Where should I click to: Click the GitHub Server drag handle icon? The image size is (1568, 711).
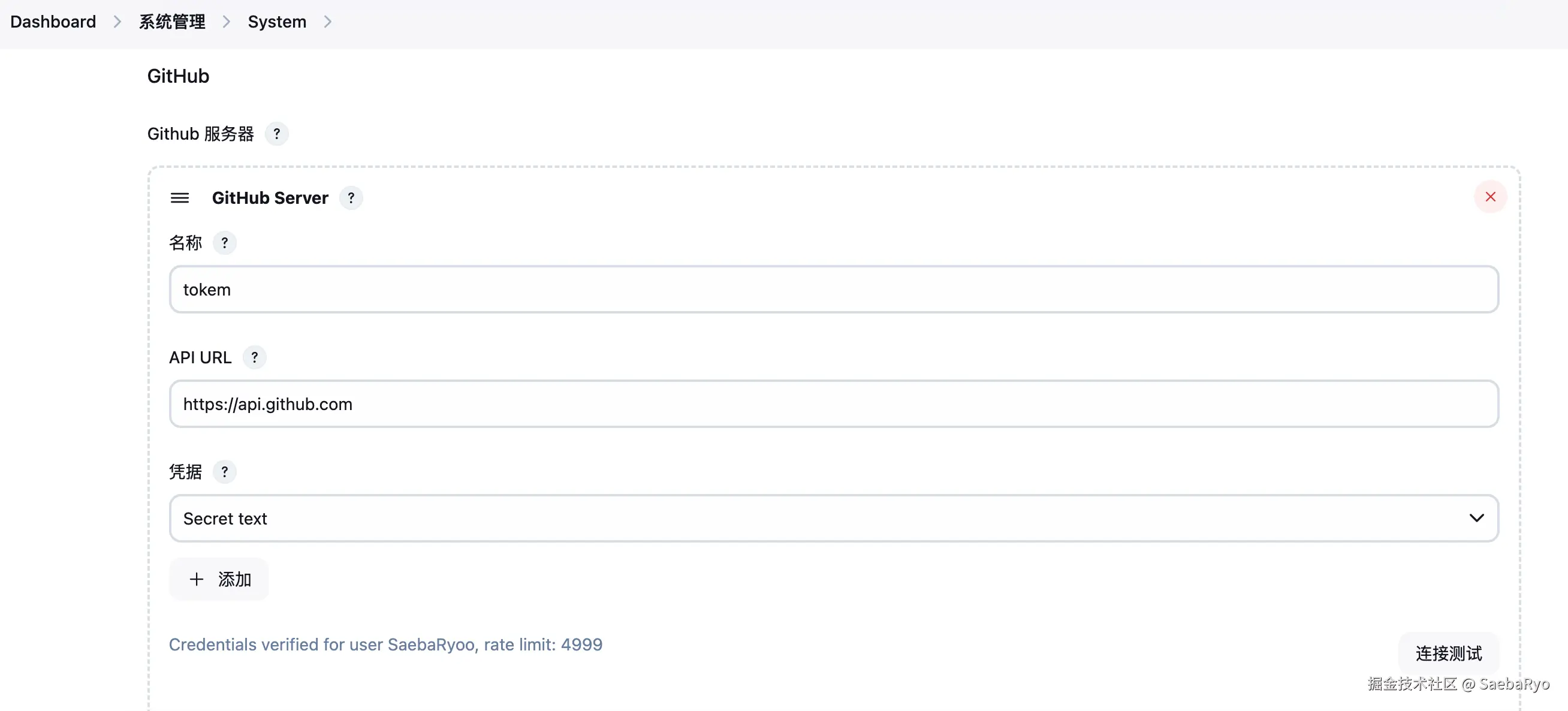point(180,198)
